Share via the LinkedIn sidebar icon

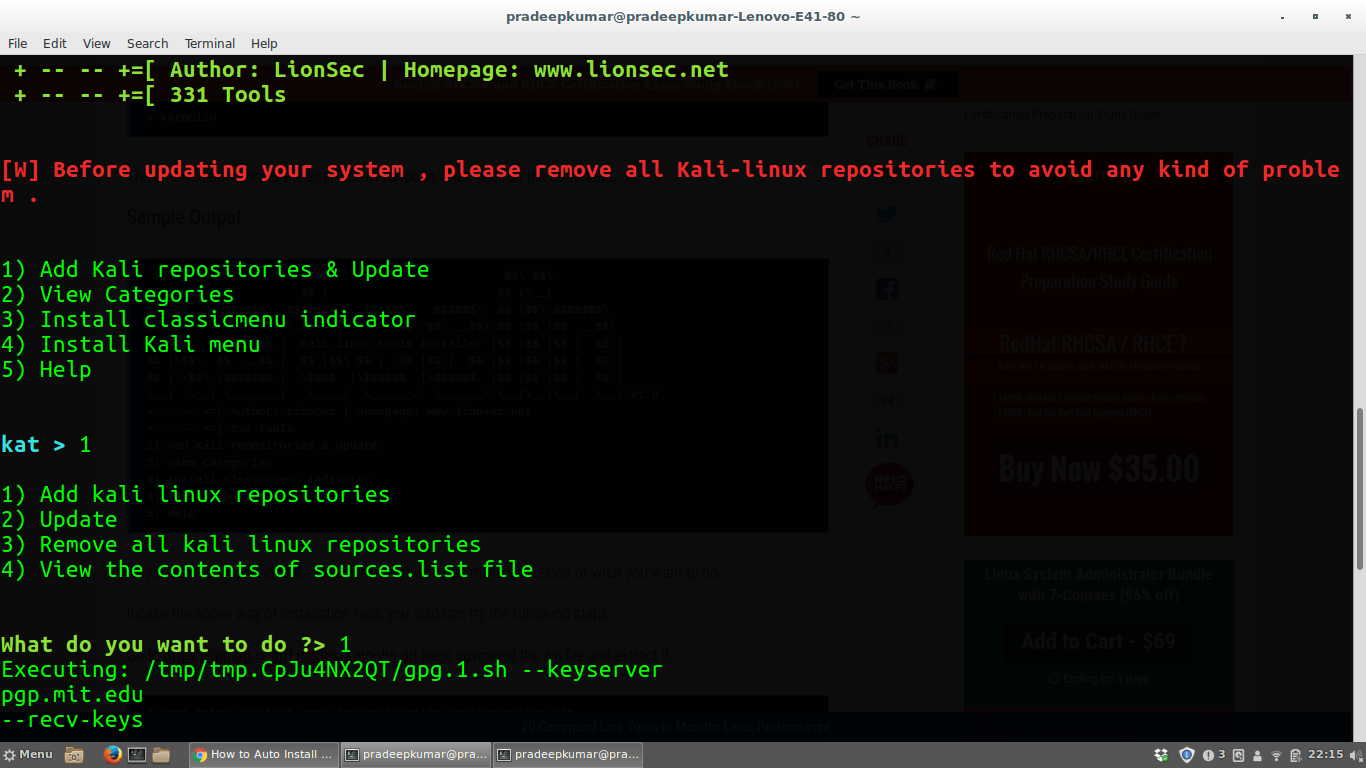886,437
